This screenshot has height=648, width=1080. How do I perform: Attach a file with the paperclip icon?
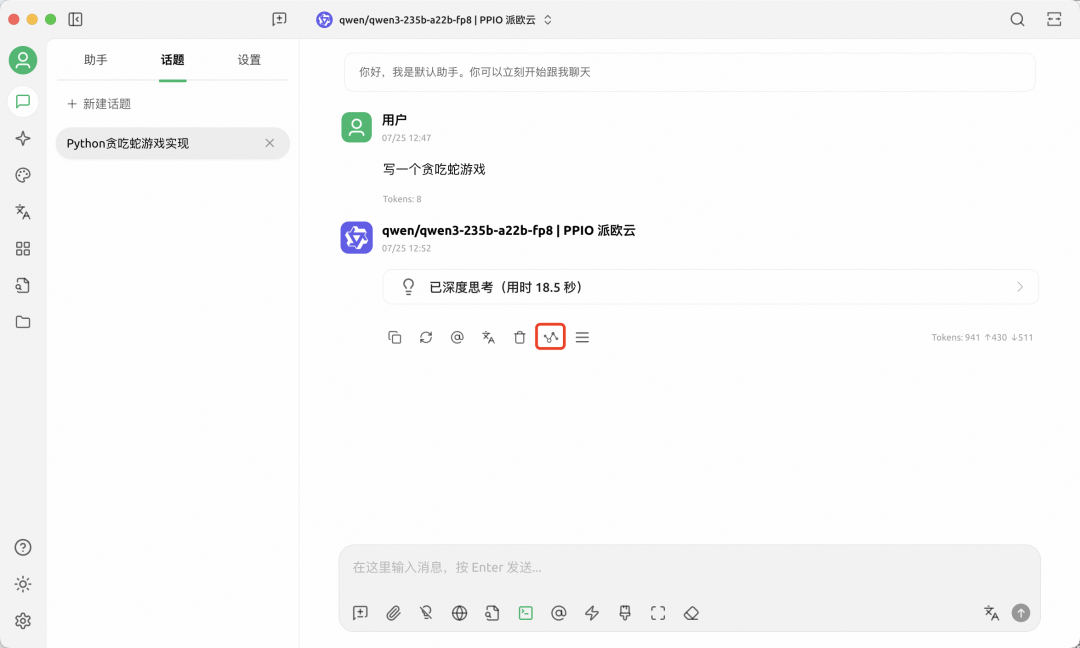click(x=393, y=612)
